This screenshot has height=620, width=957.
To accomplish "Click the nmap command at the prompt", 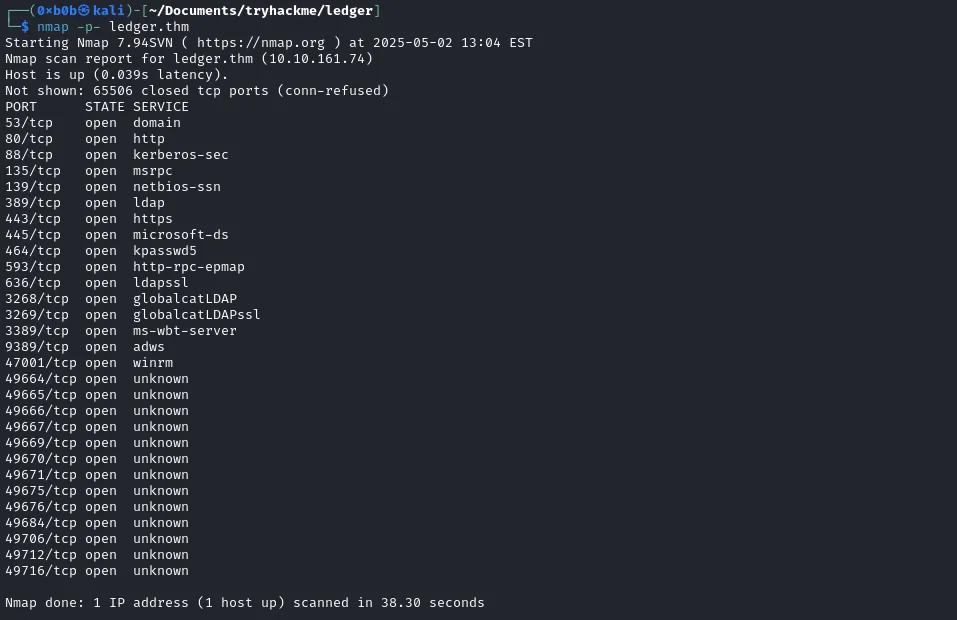I will tap(53, 27).
